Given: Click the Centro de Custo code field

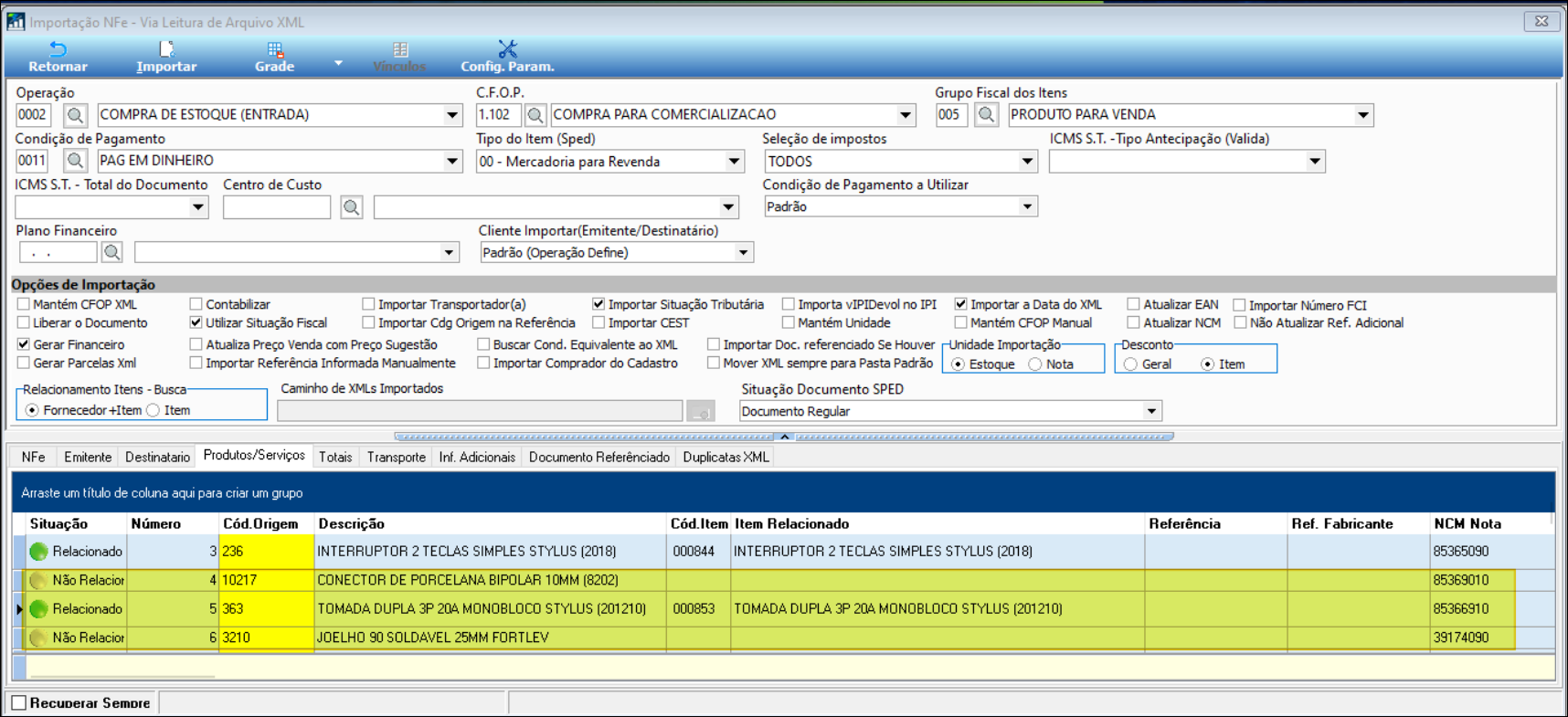Looking at the screenshot, I should click(x=276, y=207).
